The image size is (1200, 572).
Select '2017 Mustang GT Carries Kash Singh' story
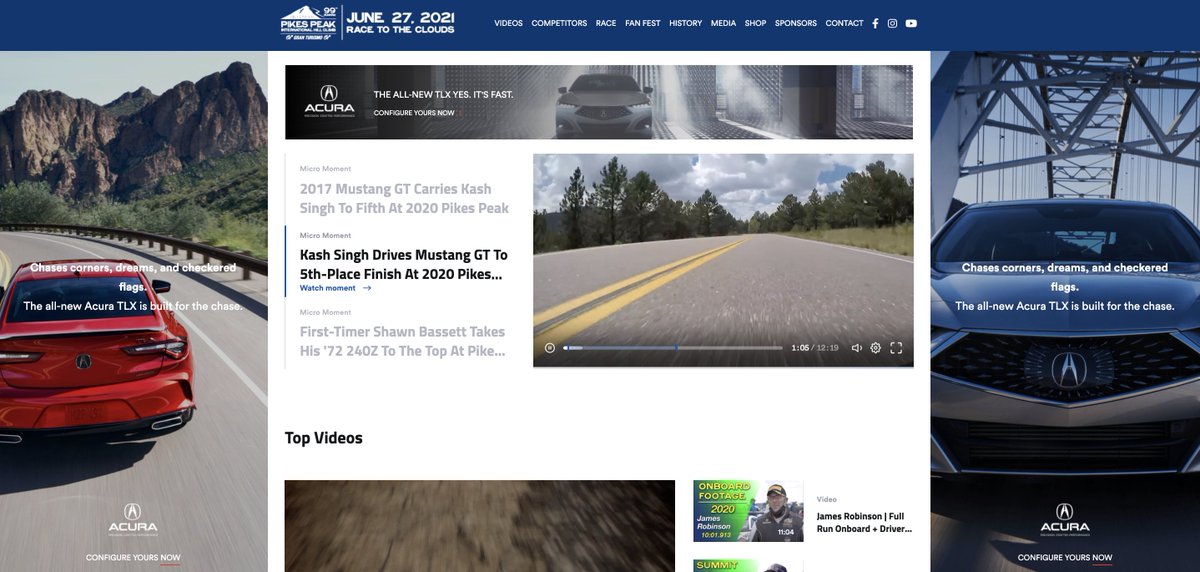click(404, 198)
